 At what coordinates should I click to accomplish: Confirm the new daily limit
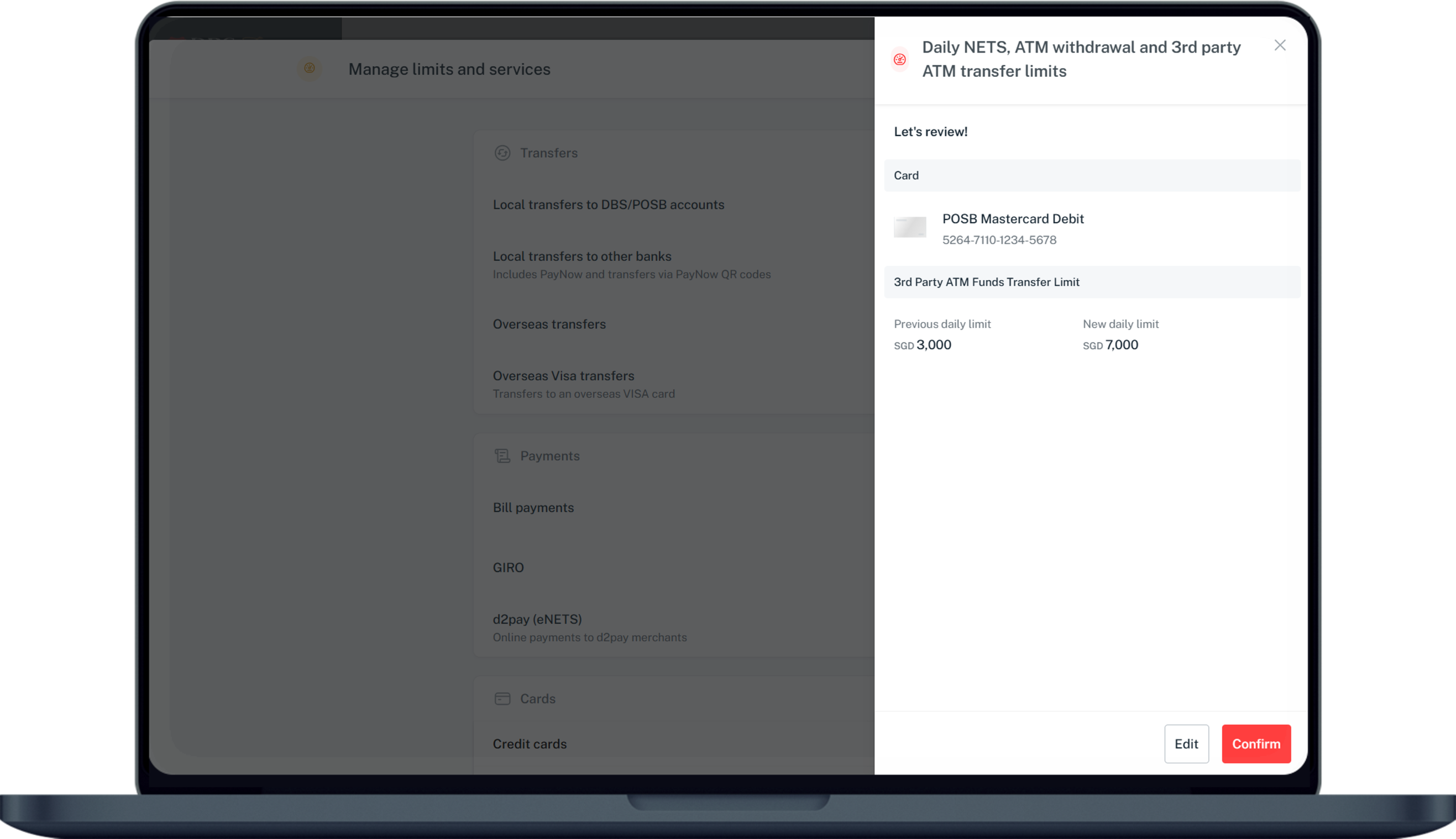[x=1255, y=743]
